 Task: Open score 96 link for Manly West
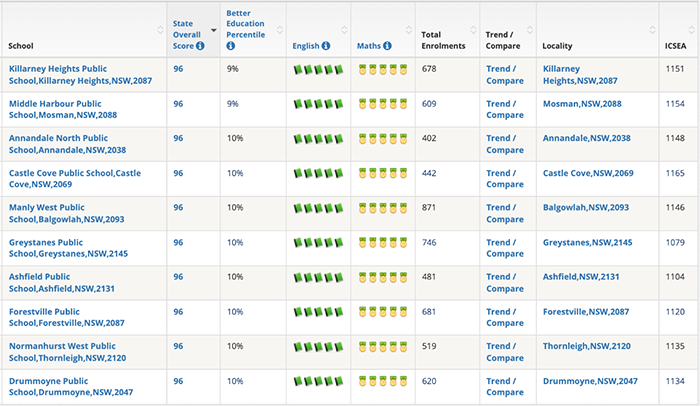[178, 208]
